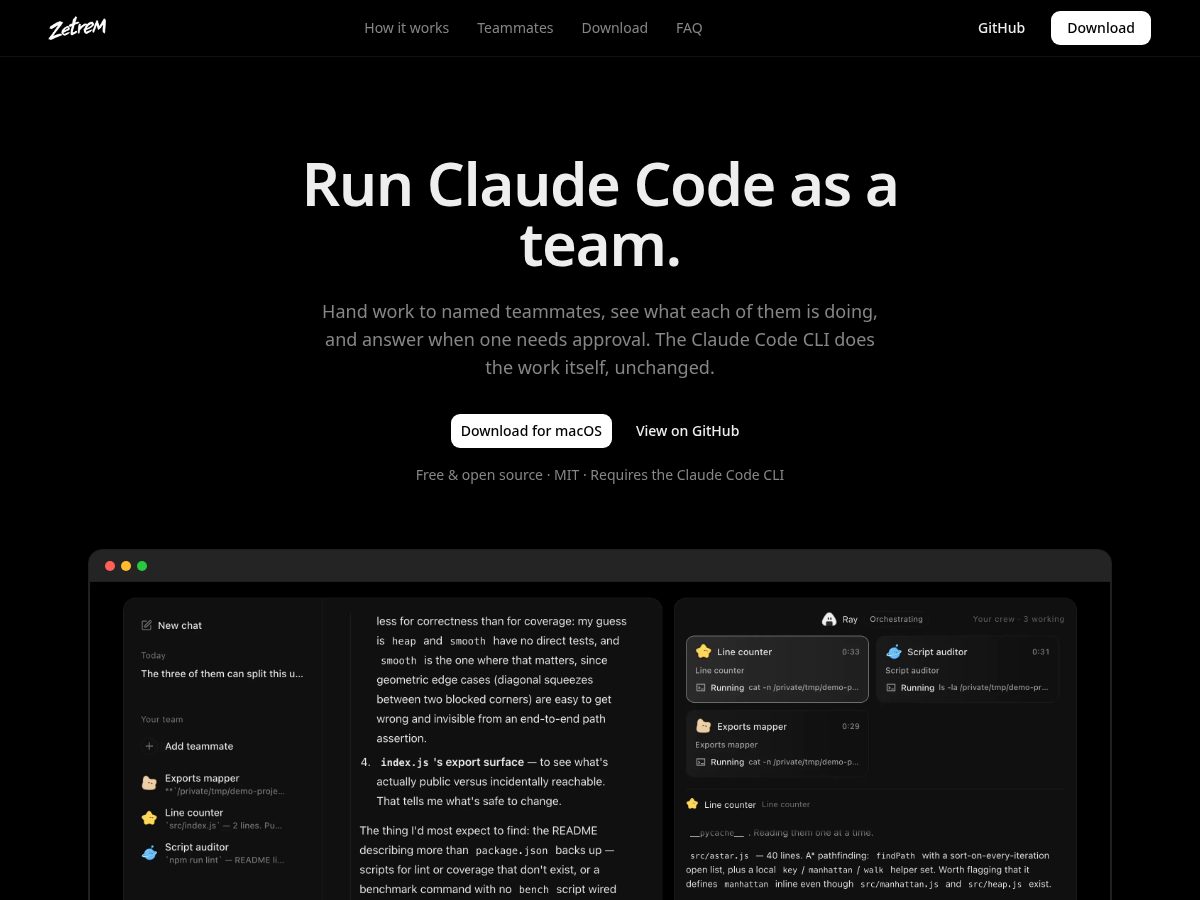Viewport: 1200px width, 900px height.
Task: Click the avatar icon on the Exports mapper card
Action: 703,726
